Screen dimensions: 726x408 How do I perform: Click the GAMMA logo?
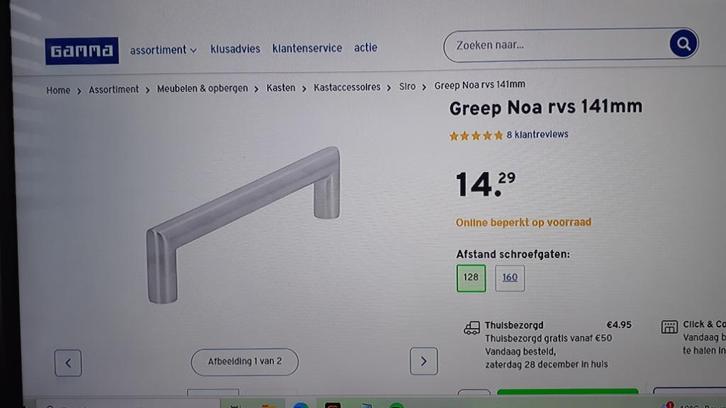[x=82, y=50]
